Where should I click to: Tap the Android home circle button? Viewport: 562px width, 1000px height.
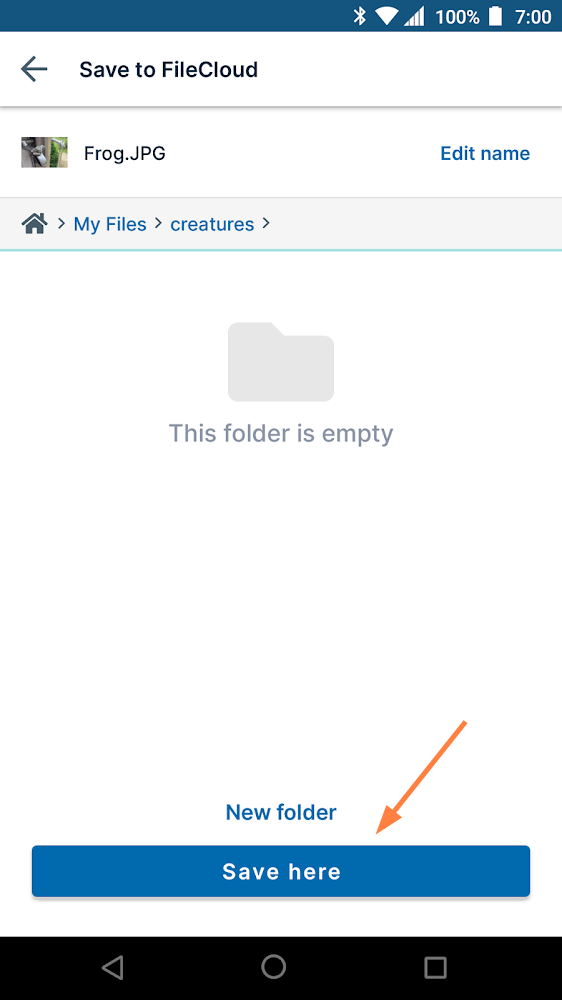tap(274, 967)
